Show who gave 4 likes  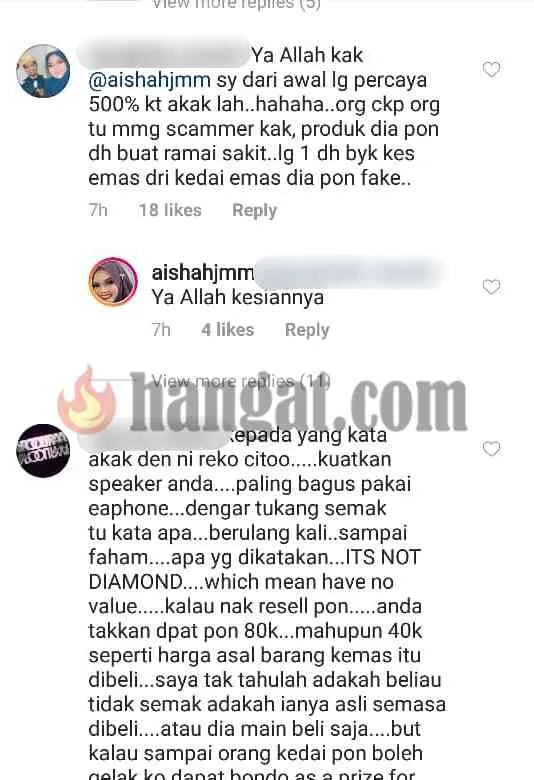pyautogui.click(x=228, y=329)
